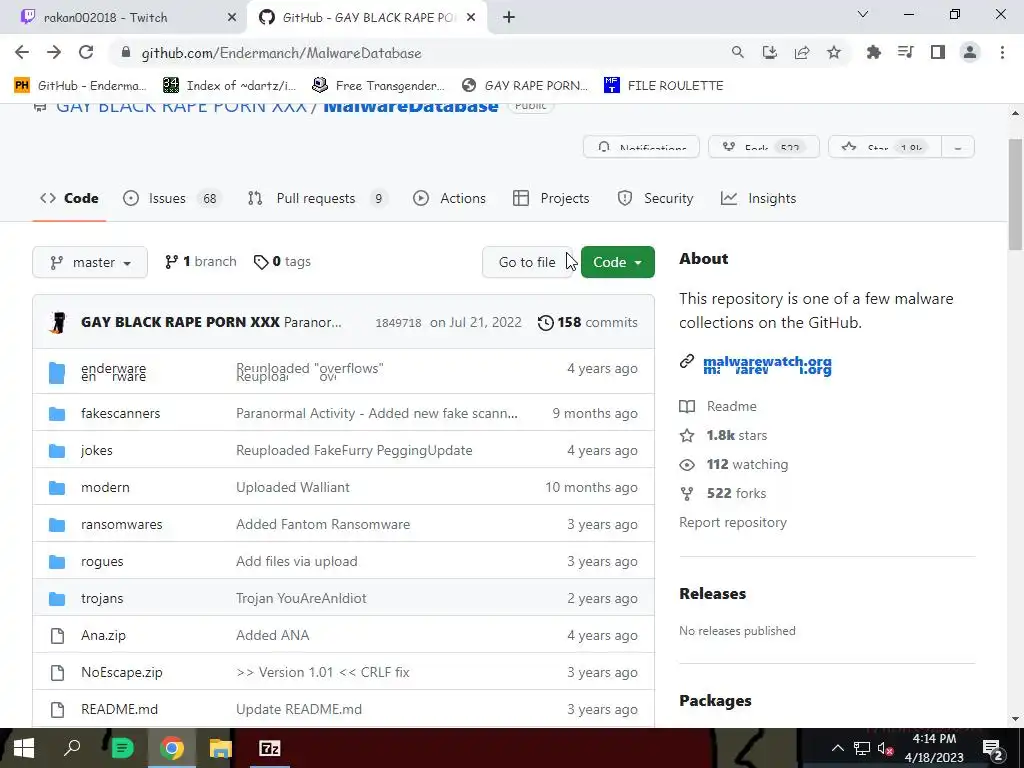Open the fakescanners folder
This screenshot has width=1024, height=768.
pos(120,413)
